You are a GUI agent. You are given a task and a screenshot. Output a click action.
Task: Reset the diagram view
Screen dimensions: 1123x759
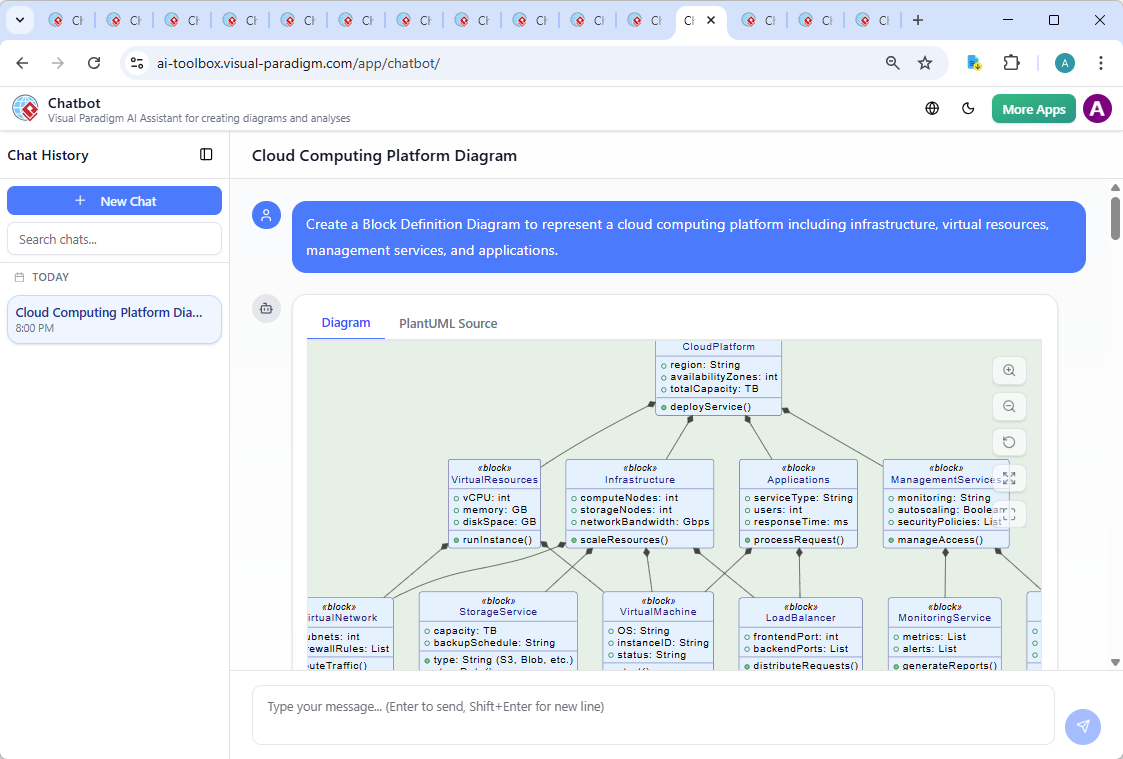1009,442
